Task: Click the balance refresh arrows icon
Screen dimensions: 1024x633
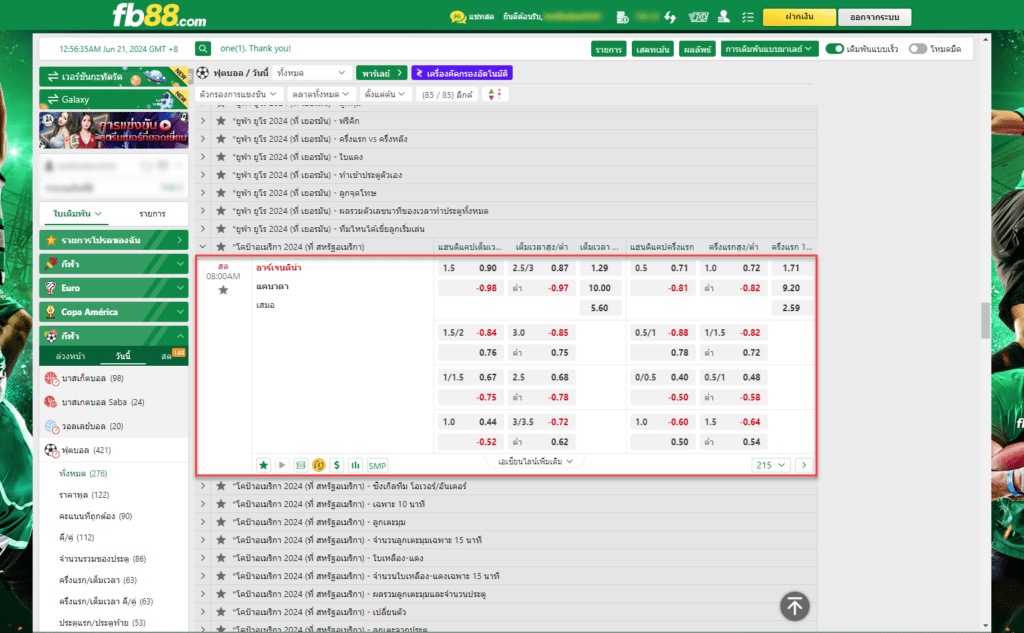Action: pos(670,17)
